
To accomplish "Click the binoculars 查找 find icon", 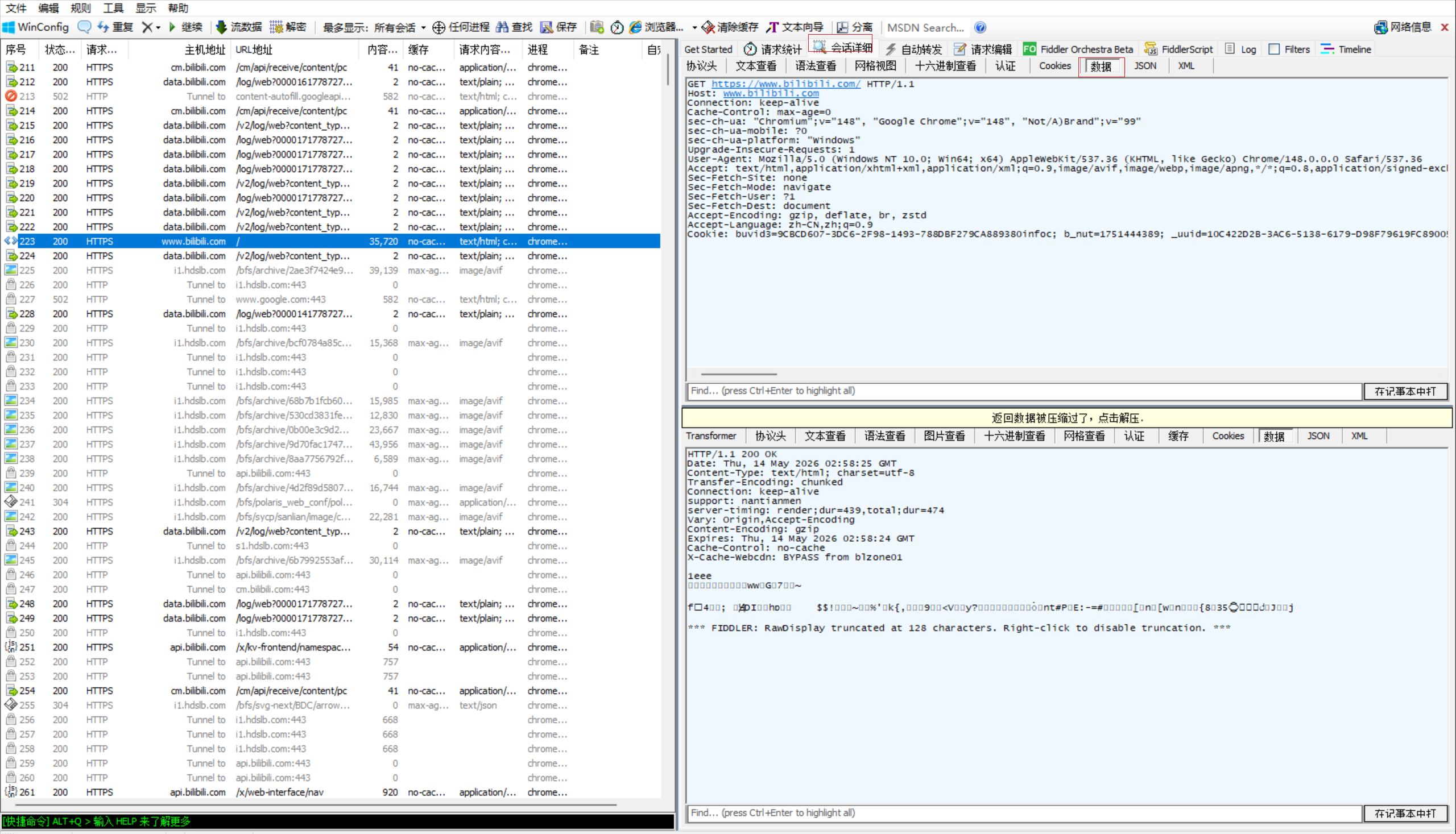I will pyautogui.click(x=503, y=27).
